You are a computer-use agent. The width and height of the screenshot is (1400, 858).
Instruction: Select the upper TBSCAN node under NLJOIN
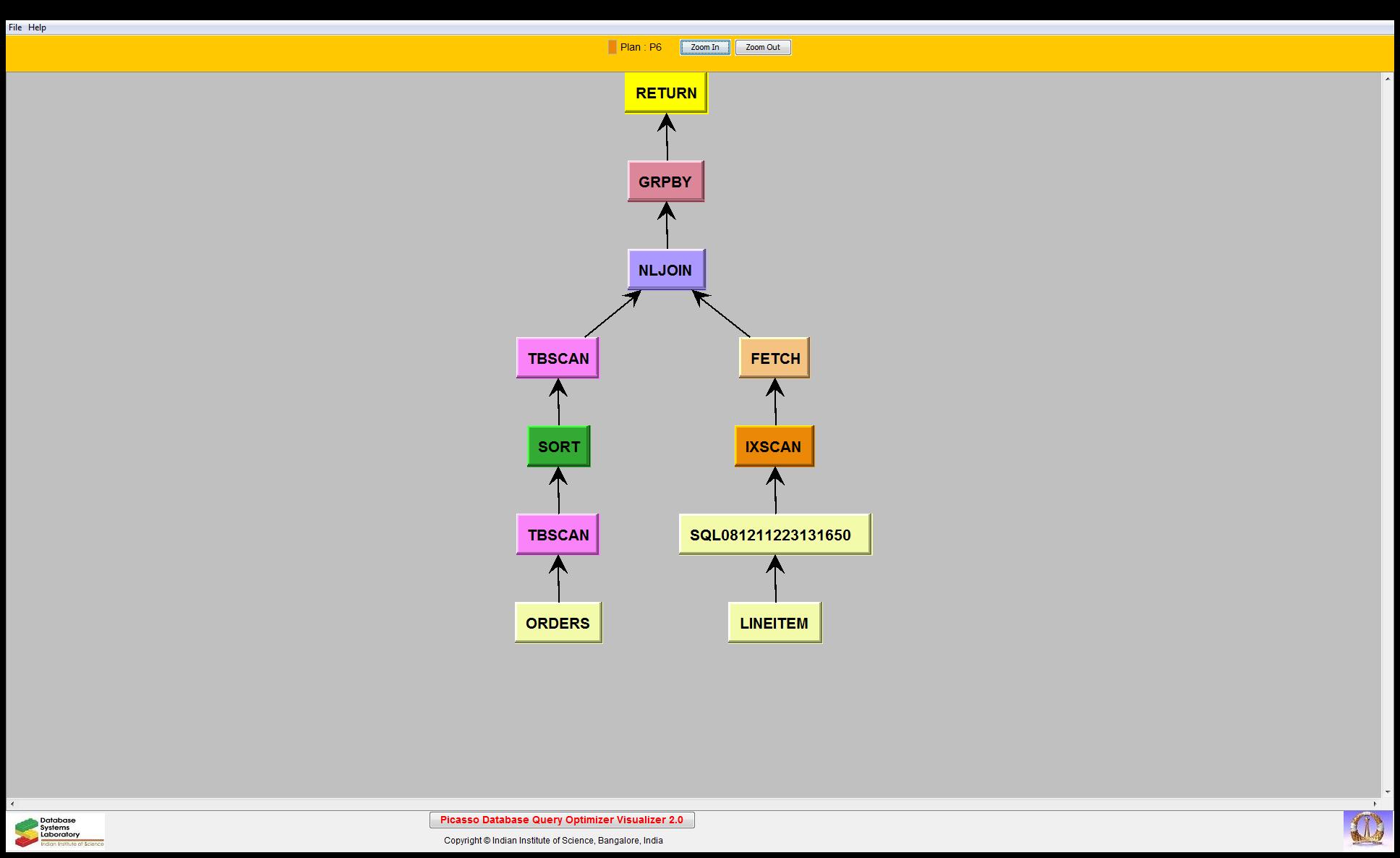(558, 358)
